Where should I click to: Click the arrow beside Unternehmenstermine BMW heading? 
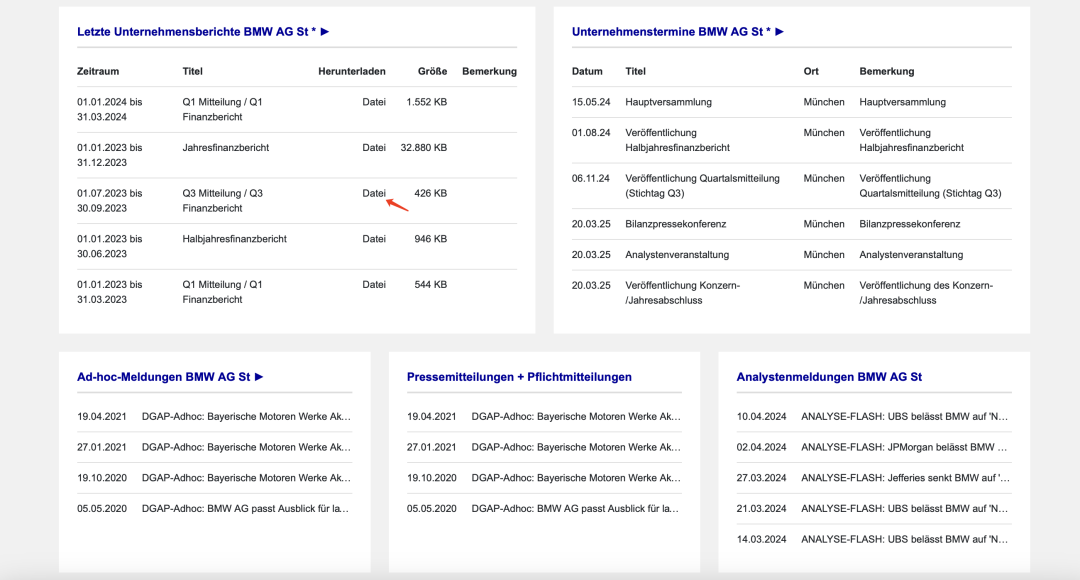[x=780, y=32]
